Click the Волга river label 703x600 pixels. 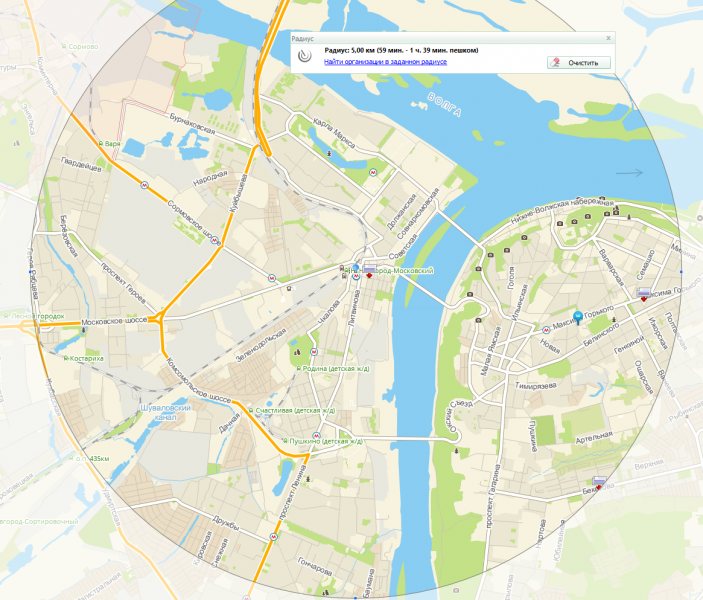[x=444, y=104]
